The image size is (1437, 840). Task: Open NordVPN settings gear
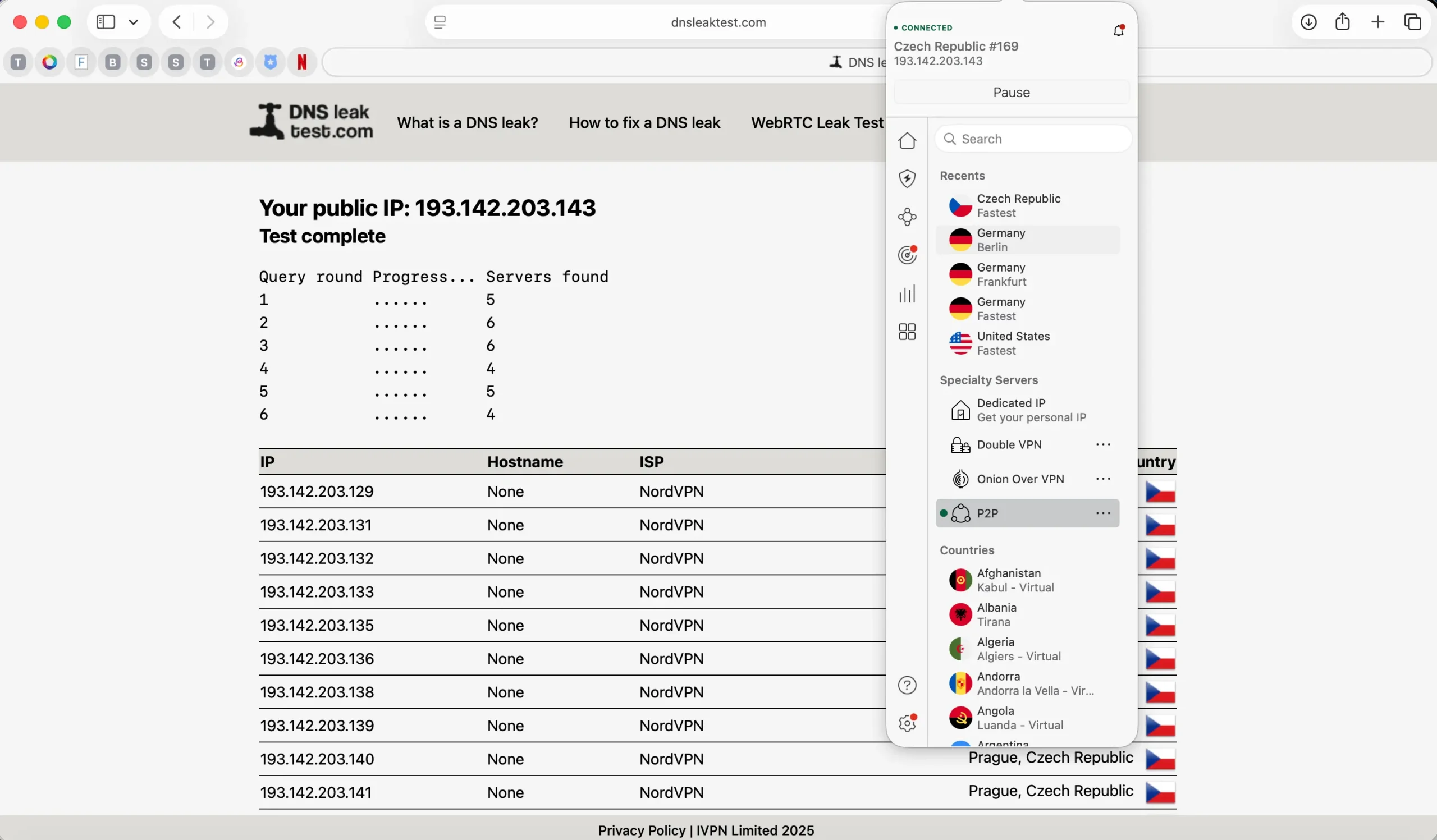pyautogui.click(x=907, y=723)
